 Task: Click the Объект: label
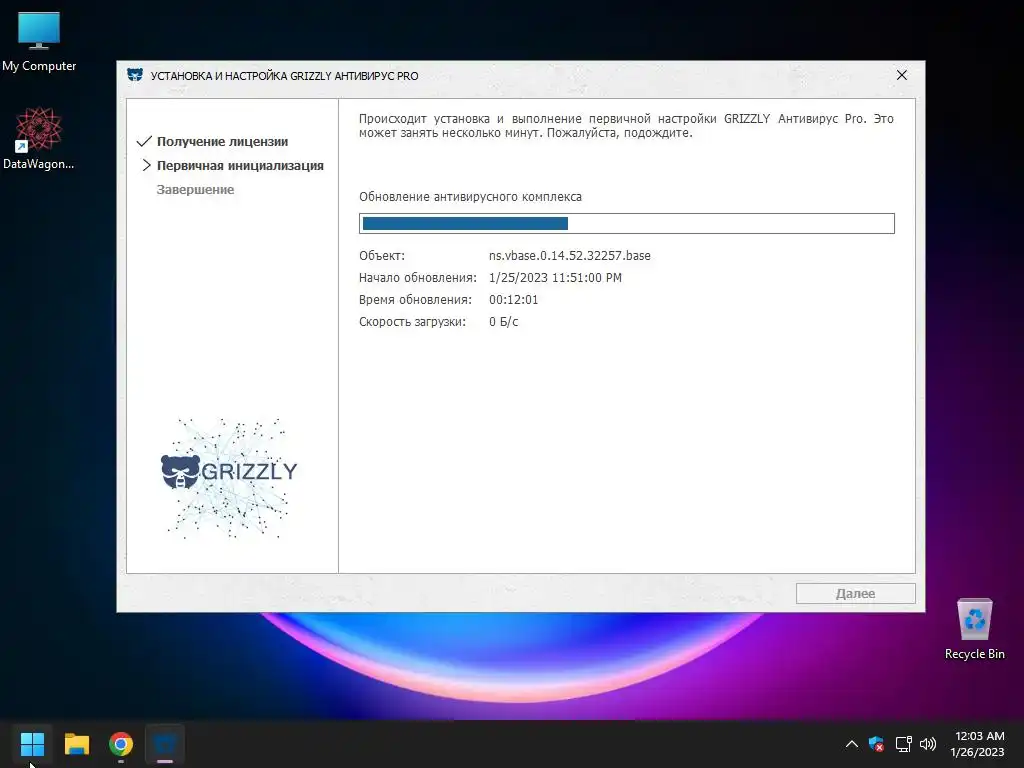381,256
